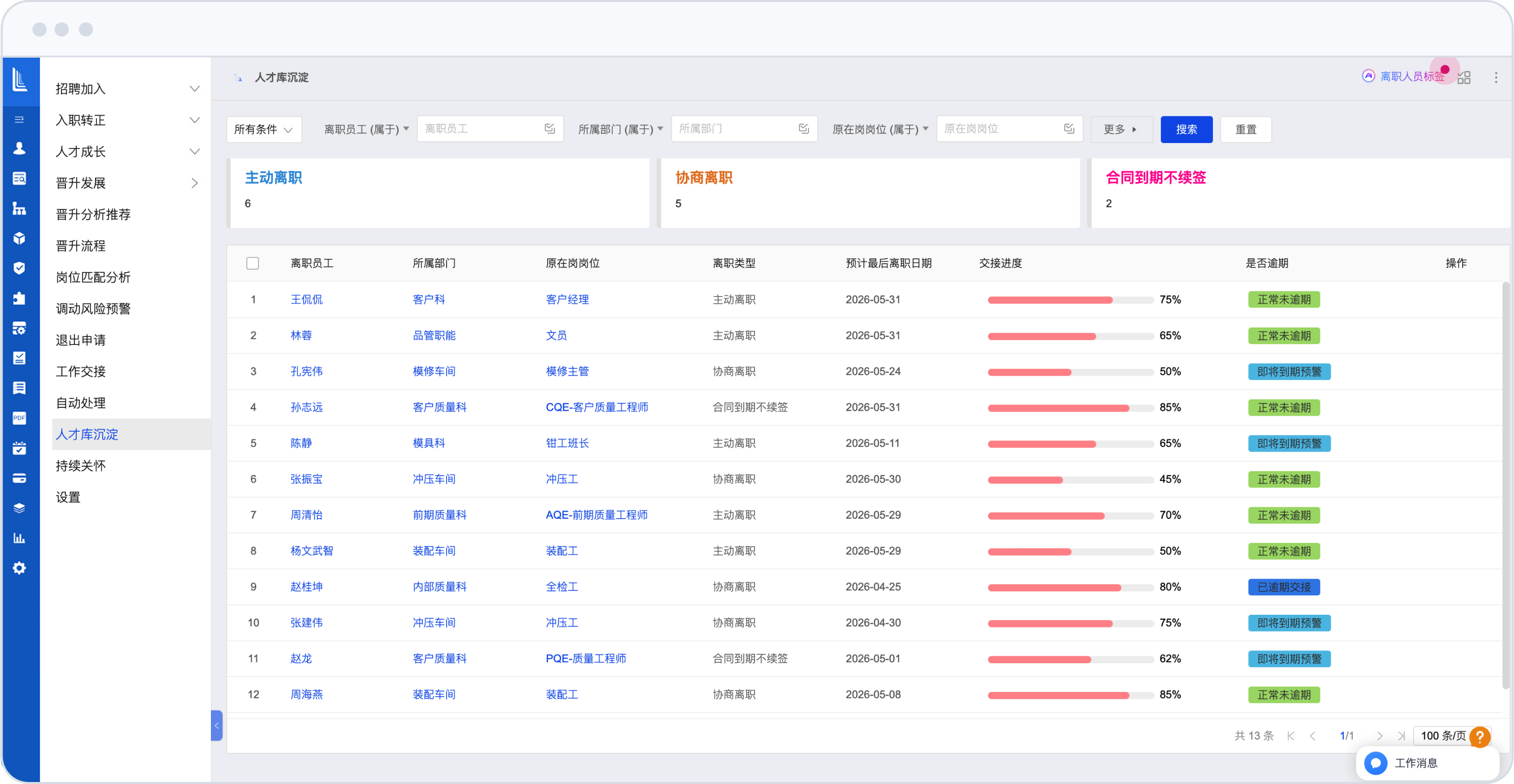The image size is (1514, 784).
Task: Click the 80% handover progress bar for 赵桂坤
Action: coord(1070,587)
